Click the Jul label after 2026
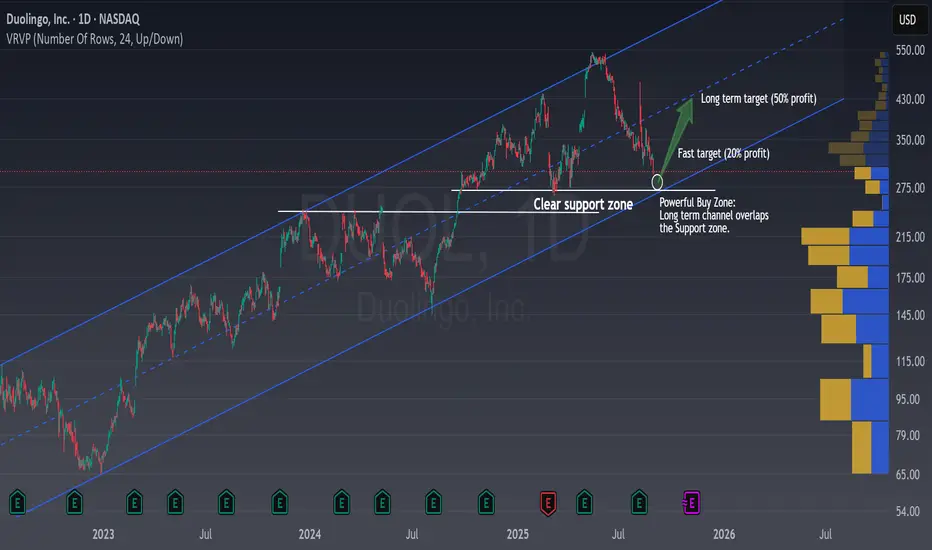This screenshot has height=550, width=932. [826, 534]
